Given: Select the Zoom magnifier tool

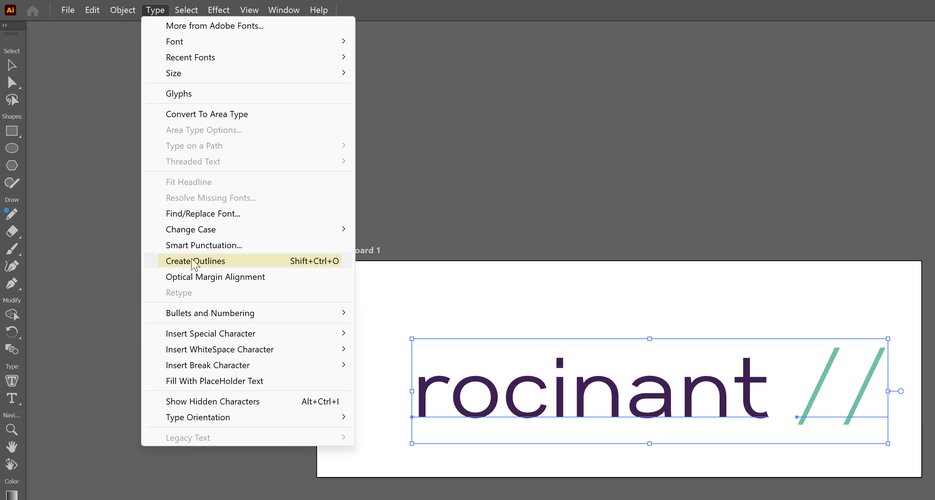Looking at the screenshot, I should 11,429.
